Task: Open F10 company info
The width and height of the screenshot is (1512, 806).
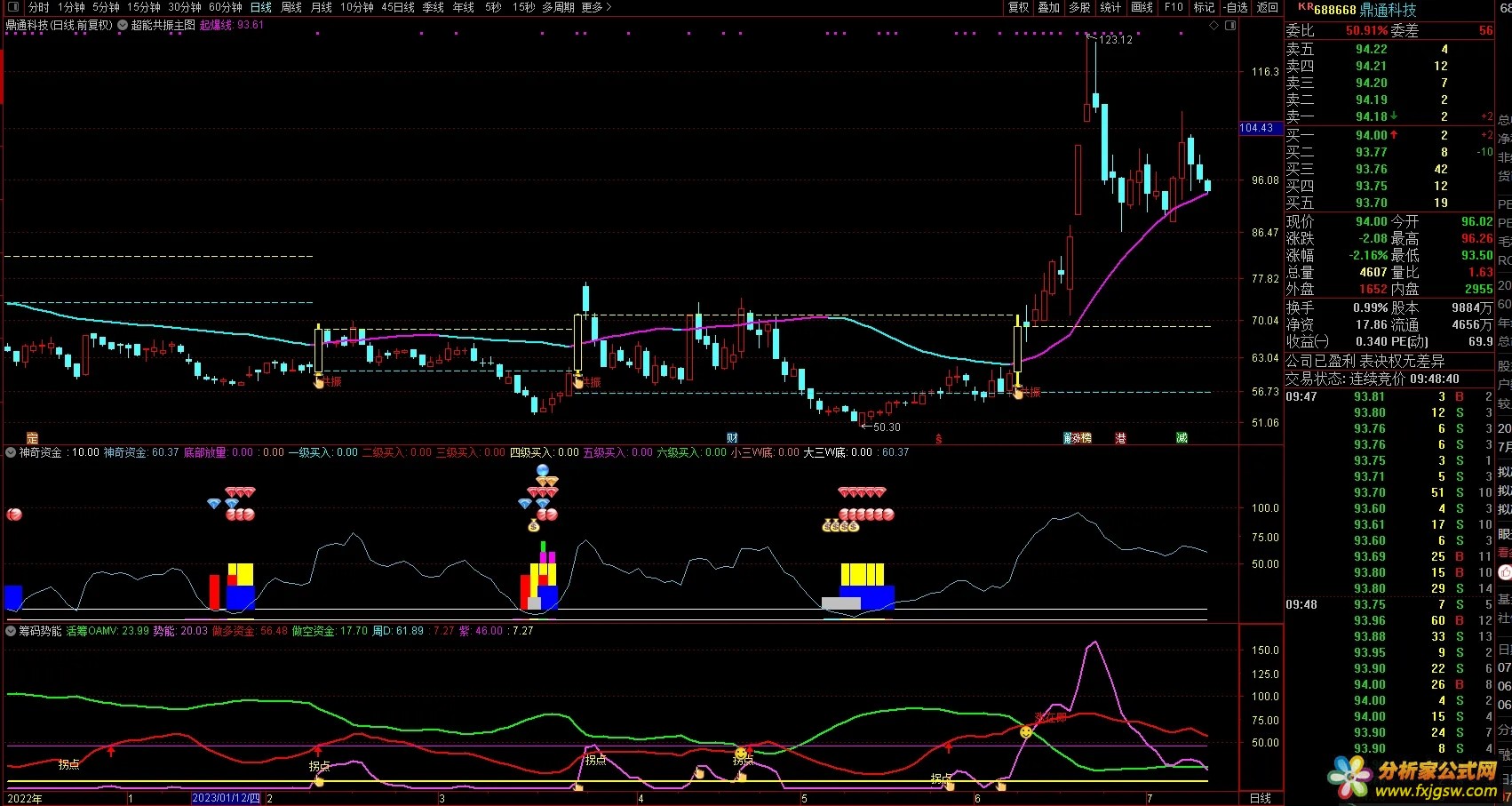Action: 1174,7
